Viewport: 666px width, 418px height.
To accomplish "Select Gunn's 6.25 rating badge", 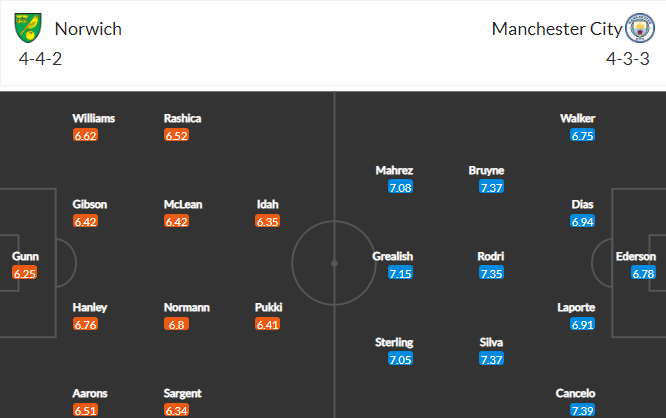I will point(25,273).
